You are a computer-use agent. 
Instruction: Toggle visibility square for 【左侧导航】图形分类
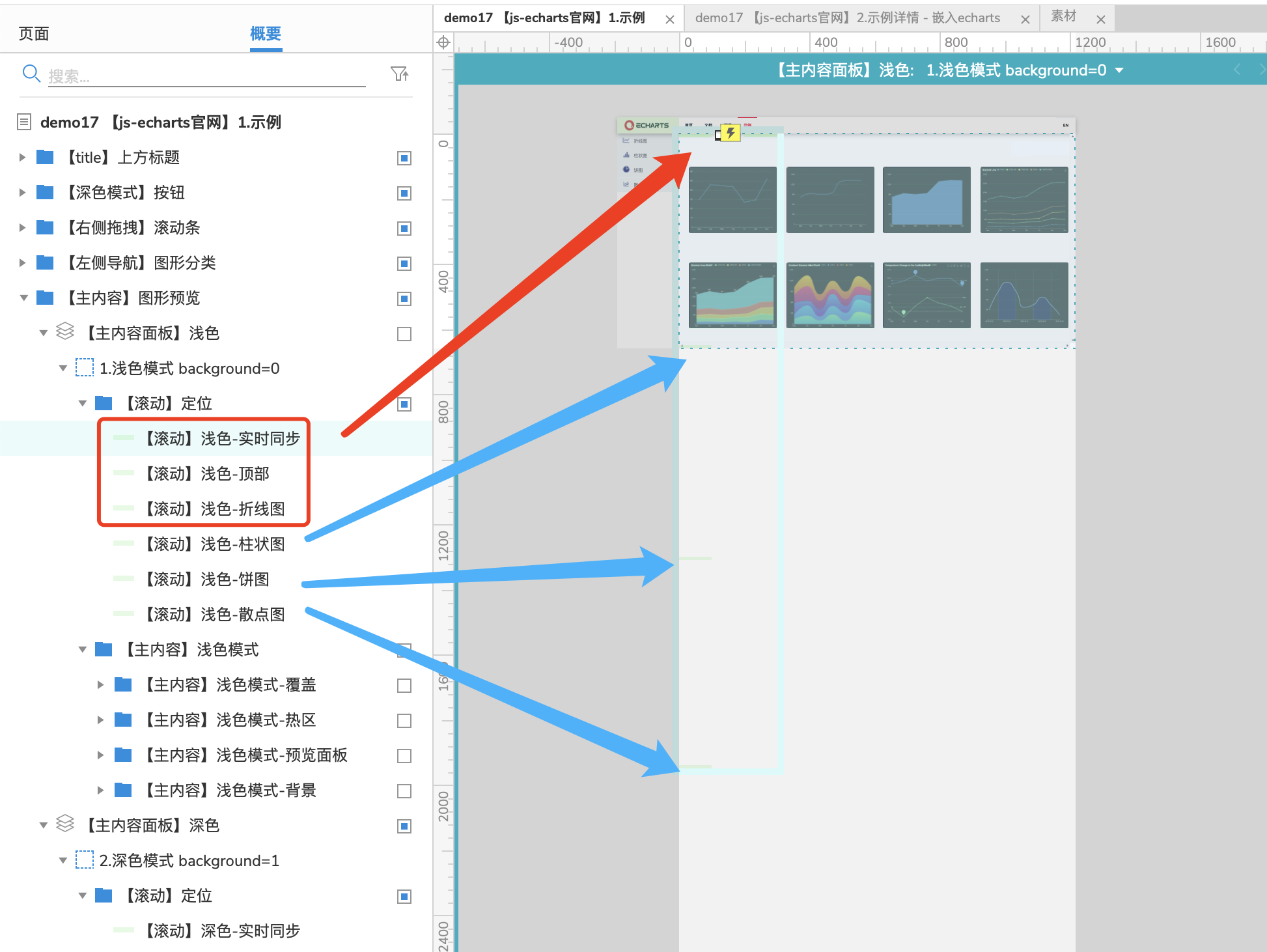[x=404, y=264]
